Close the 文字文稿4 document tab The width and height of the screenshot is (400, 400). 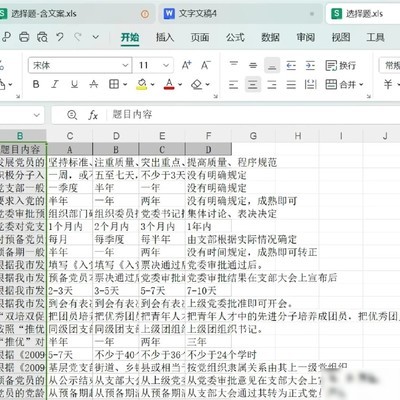coord(312,14)
